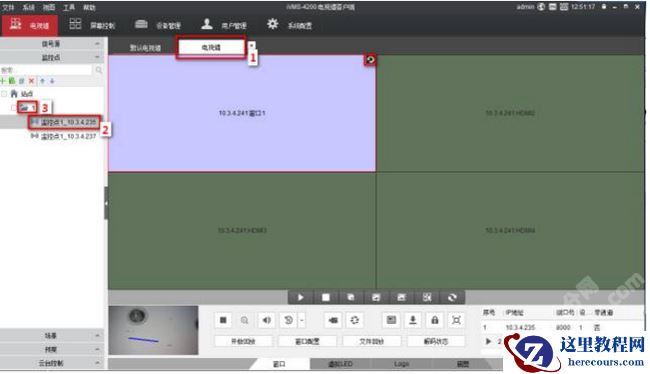Click the 窗口配置 button
The image size is (650, 374).
coord(307,341)
